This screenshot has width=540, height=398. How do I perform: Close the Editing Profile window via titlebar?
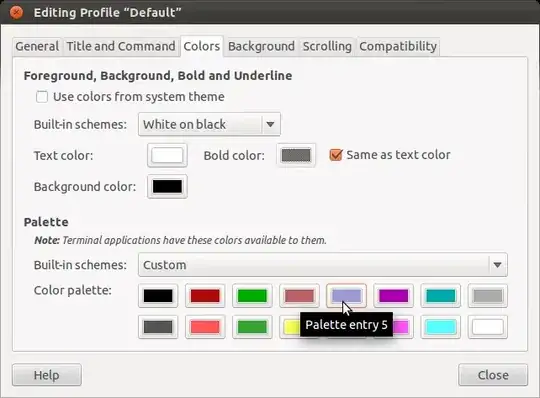coord(16,12)
